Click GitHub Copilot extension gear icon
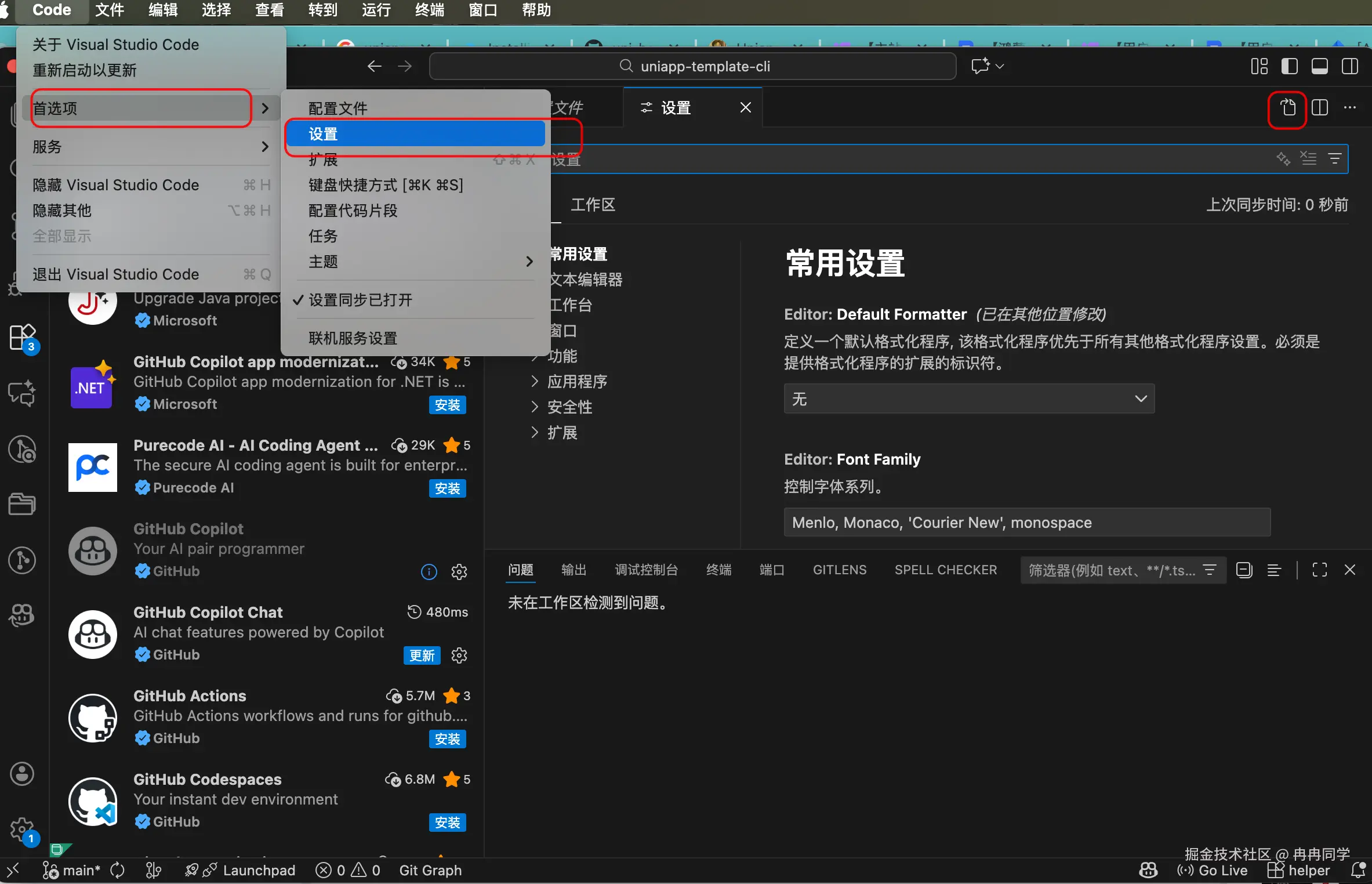 coord(459,572)
